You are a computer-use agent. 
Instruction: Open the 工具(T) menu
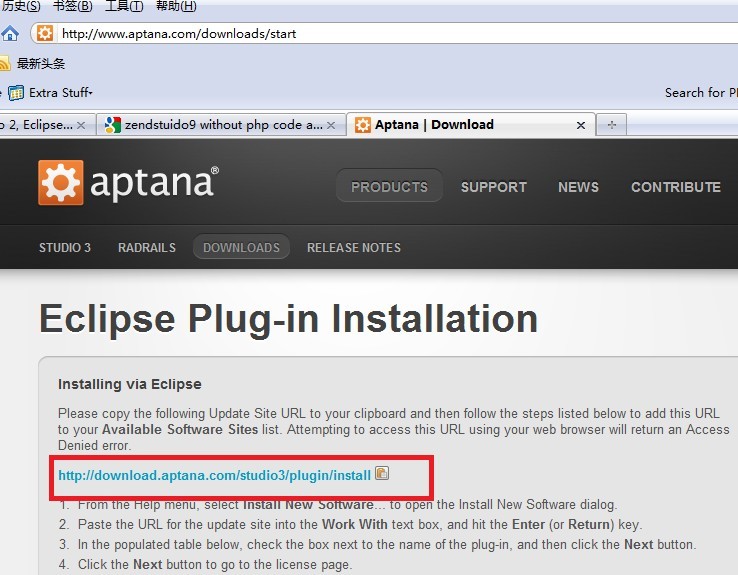point(124,6)
